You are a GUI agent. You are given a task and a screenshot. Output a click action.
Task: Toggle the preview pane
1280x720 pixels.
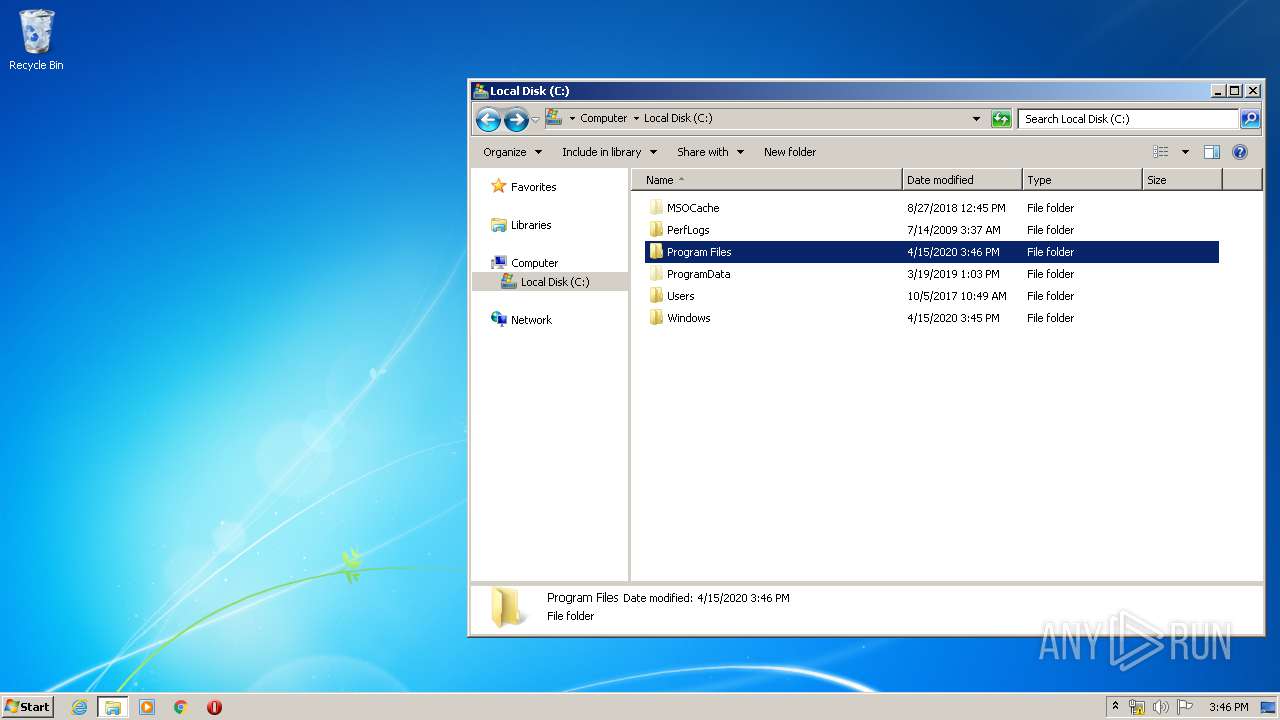pyautogui.click(x=1212, y=152)
